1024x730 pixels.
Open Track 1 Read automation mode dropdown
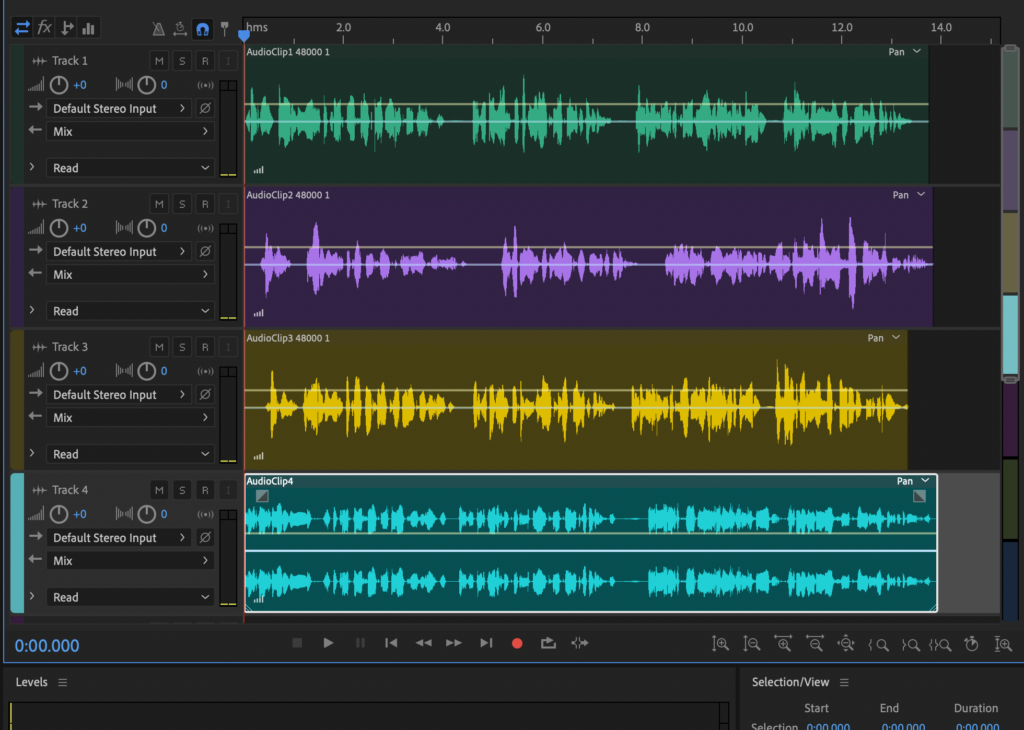tap(131, 168)
